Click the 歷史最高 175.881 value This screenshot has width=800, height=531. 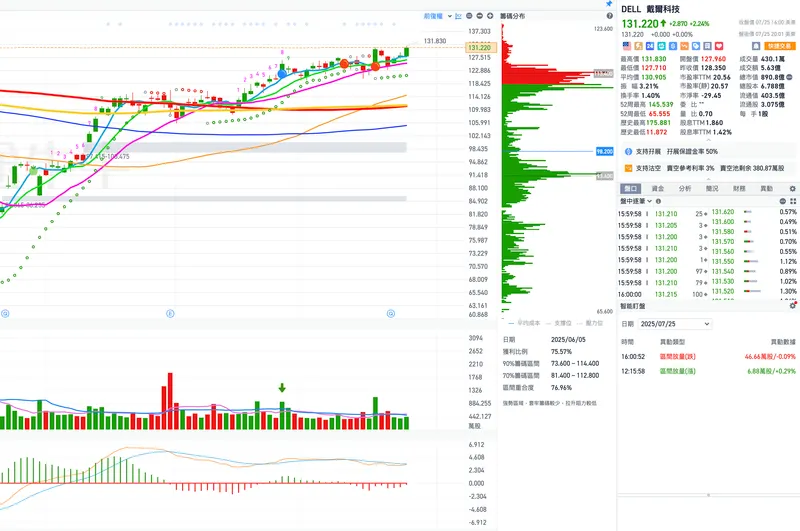click(659, 123)
